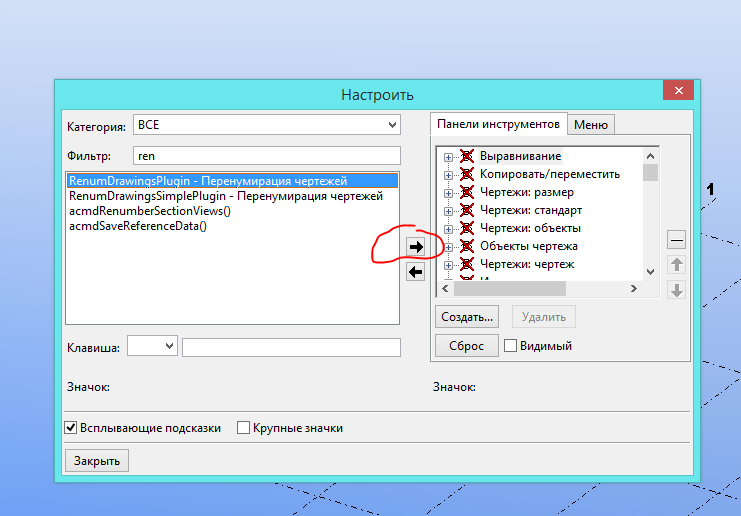Expand the Чертежи: стандарт tree node

click(448, 211)
